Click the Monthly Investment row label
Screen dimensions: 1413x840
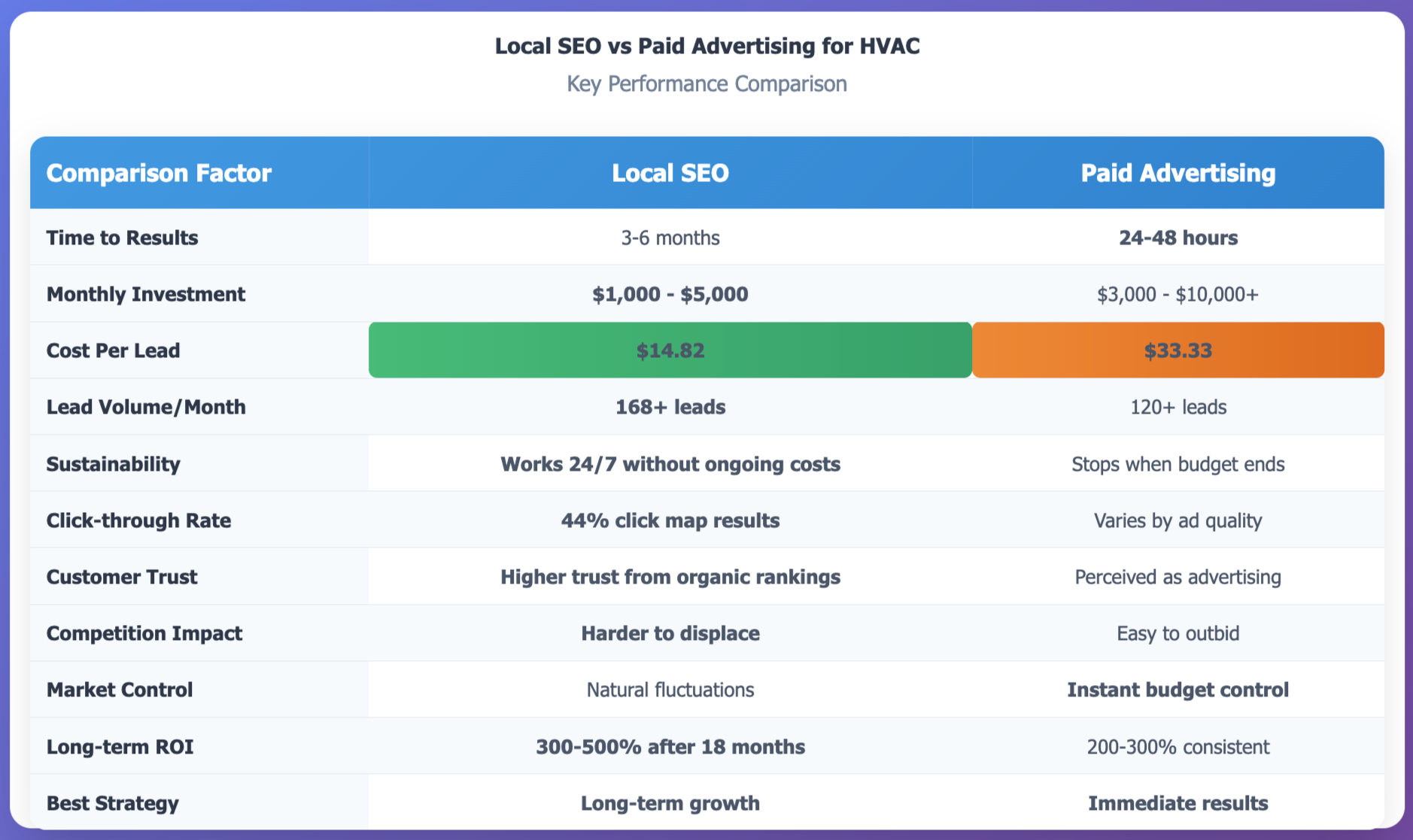[x=146, y=294]
